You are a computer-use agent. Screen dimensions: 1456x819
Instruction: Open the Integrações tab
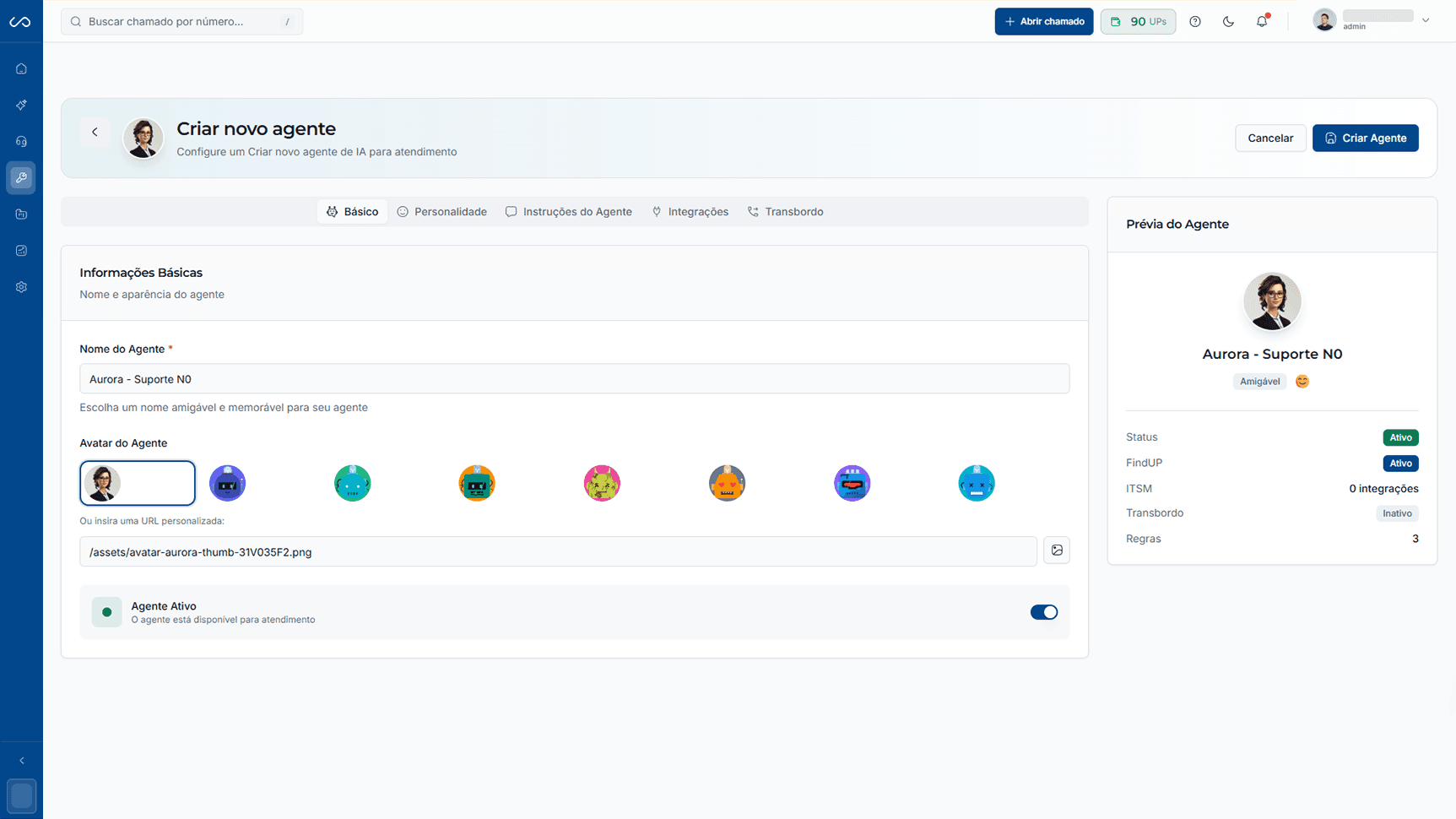tap(690, 212)
